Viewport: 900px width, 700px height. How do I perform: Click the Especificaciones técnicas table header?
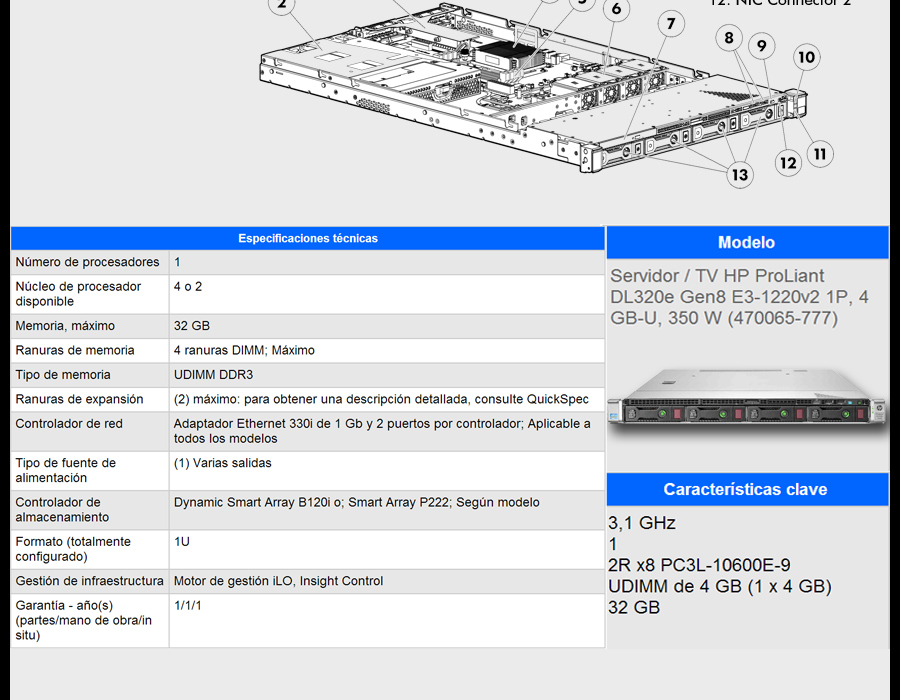(x=308, y=238)
